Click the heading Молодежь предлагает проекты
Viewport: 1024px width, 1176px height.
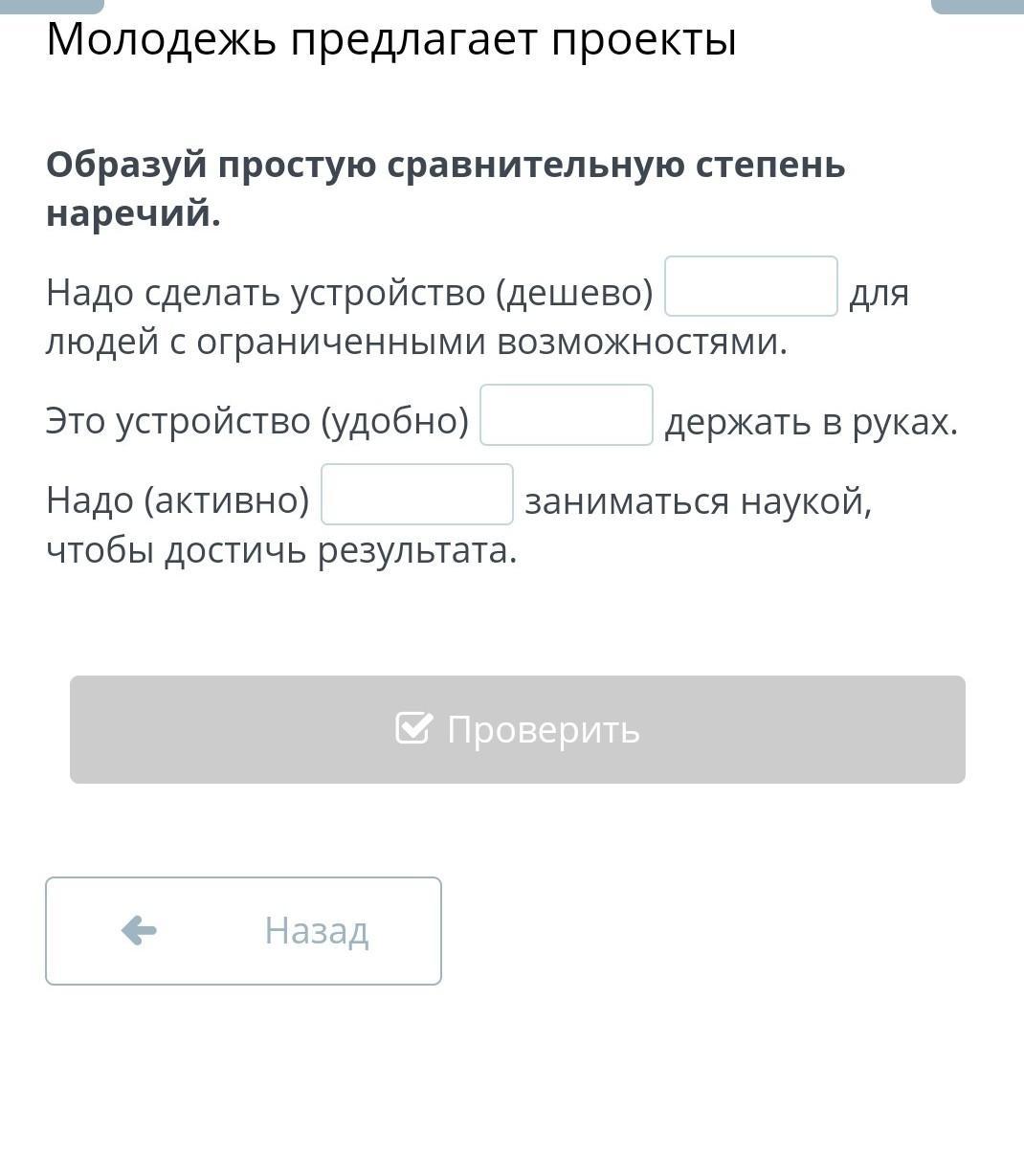[391, 40]
